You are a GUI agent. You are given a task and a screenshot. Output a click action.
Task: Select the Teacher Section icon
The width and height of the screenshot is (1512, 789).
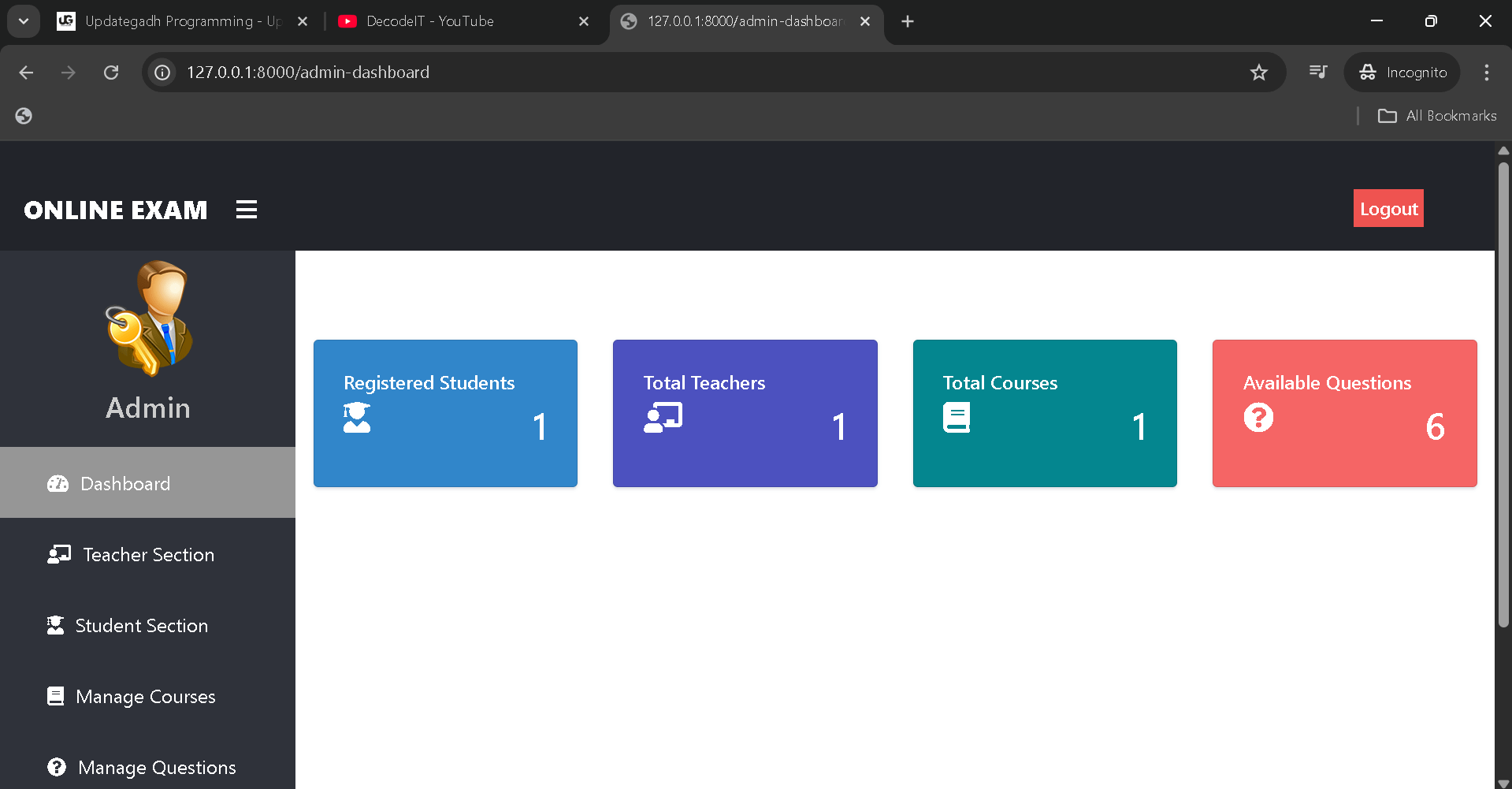(58, 554)
